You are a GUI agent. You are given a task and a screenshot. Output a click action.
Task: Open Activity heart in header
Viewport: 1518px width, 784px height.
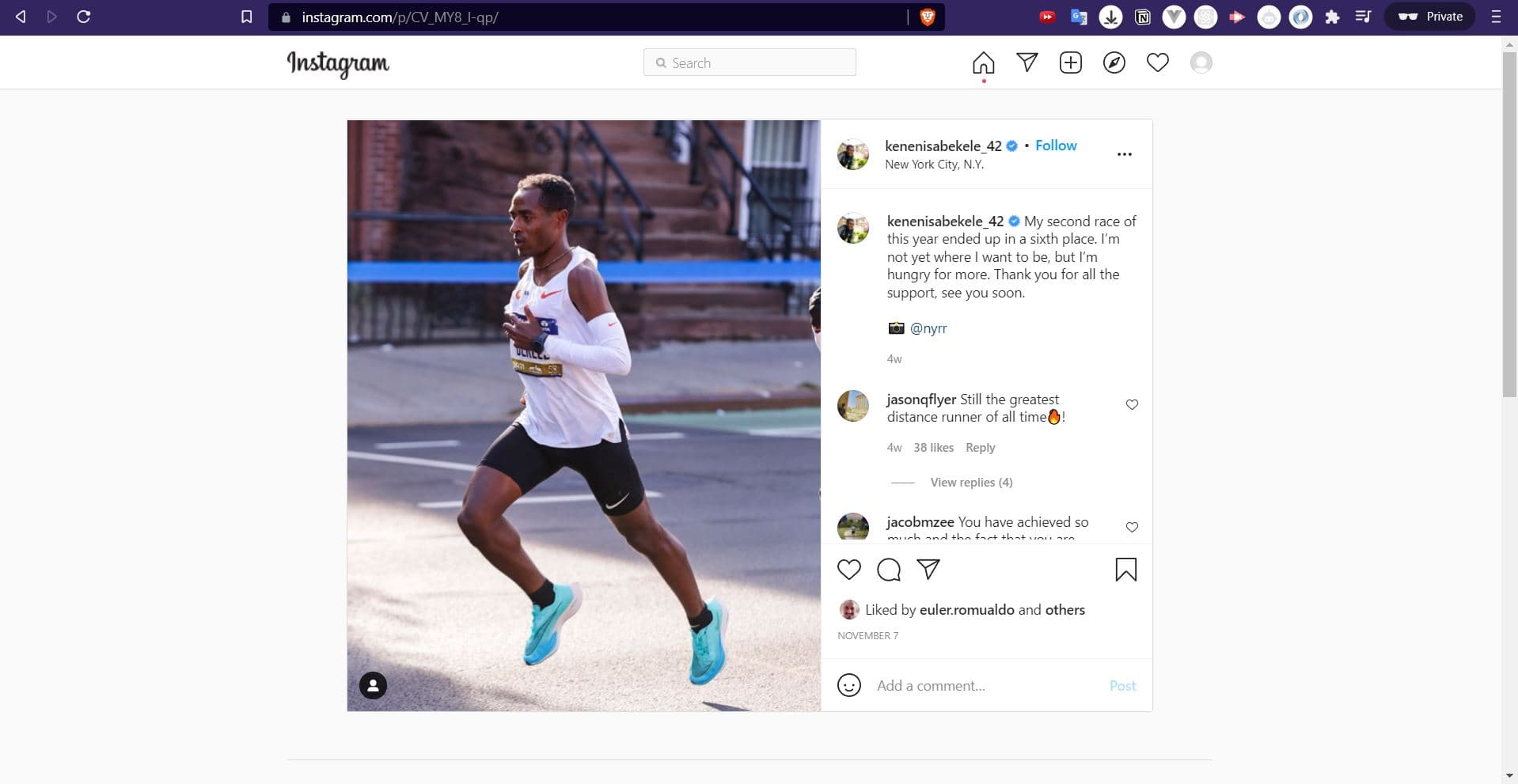(1158, 62)
